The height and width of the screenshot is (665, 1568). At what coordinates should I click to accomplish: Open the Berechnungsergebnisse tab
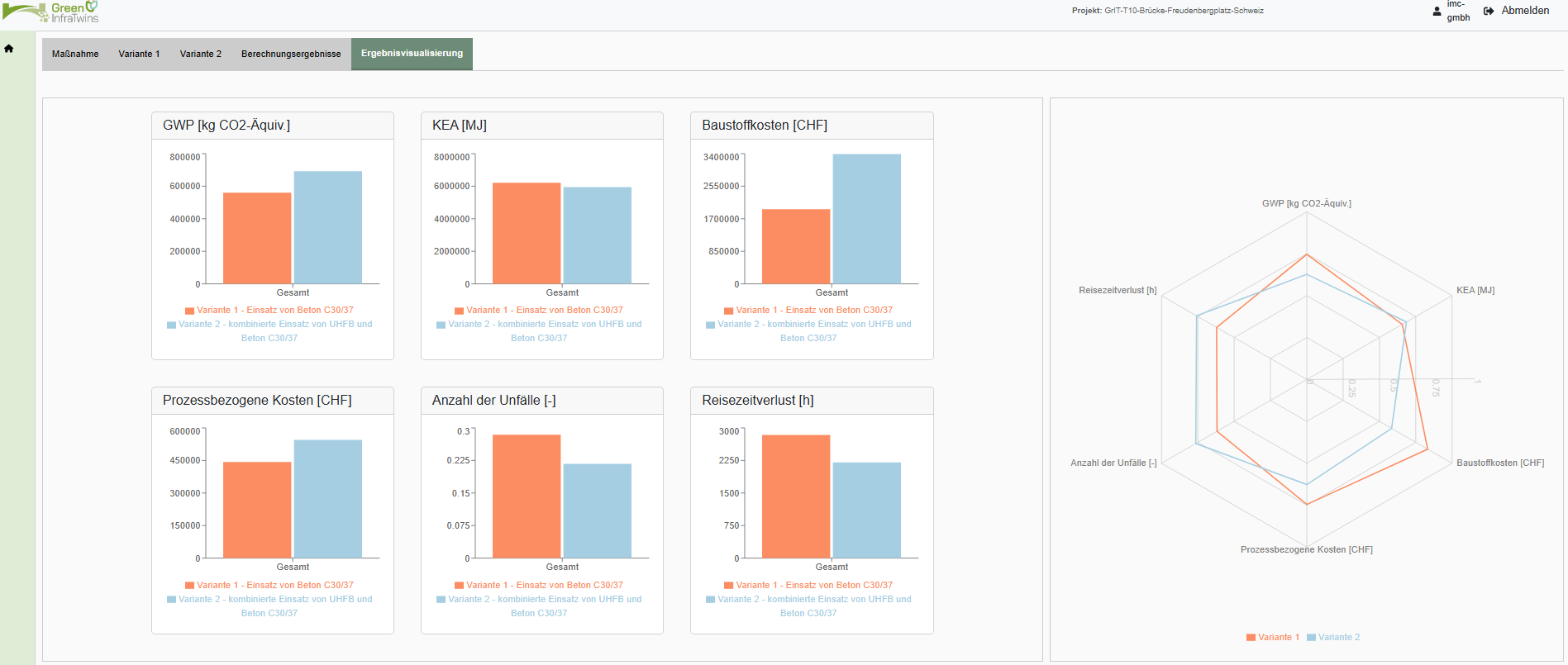pos(291,55)
